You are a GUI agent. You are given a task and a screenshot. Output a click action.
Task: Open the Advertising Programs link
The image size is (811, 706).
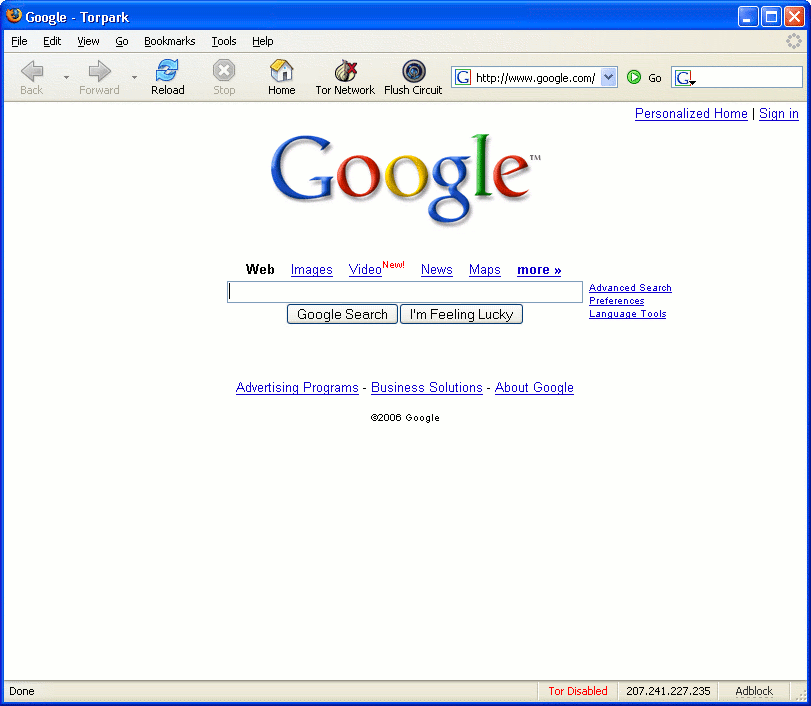(297, 387)
